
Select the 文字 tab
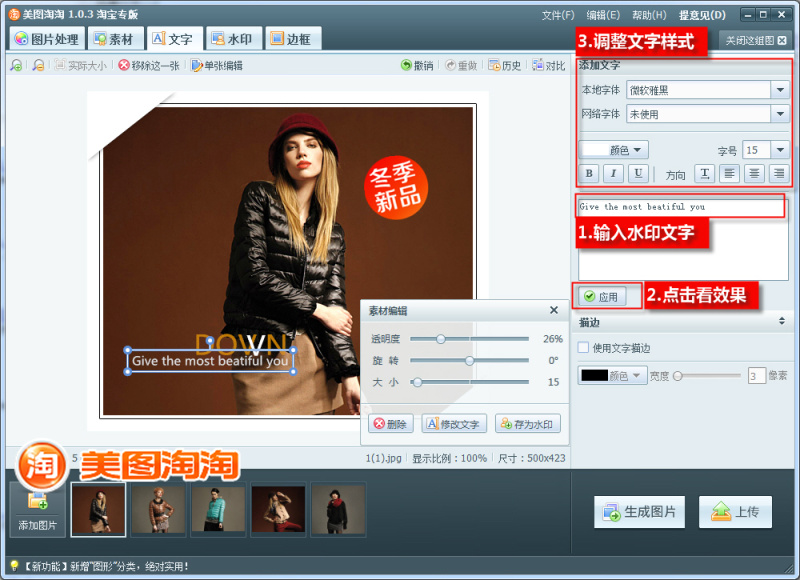click(174, 39)
